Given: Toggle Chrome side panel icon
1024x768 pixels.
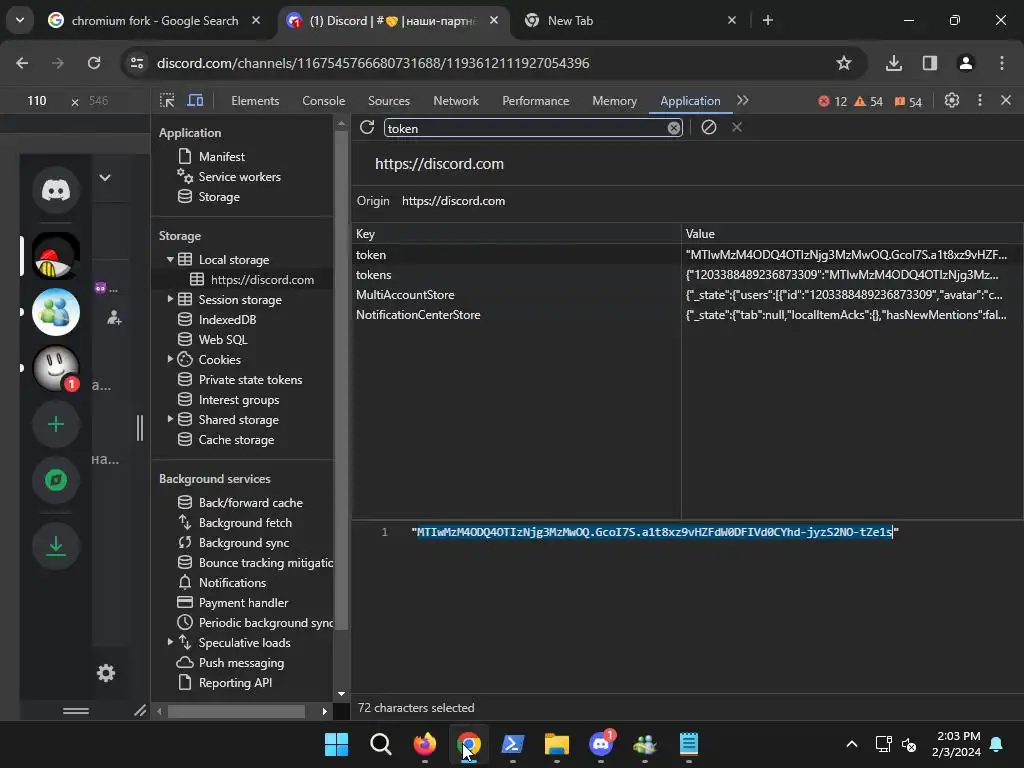Looking at the screenshot, I should tap(929, 63).
